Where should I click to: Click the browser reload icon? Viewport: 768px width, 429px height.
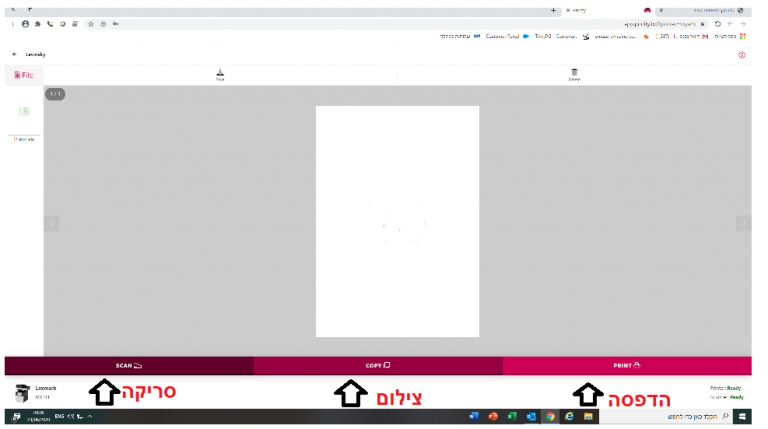coord(718,24)
